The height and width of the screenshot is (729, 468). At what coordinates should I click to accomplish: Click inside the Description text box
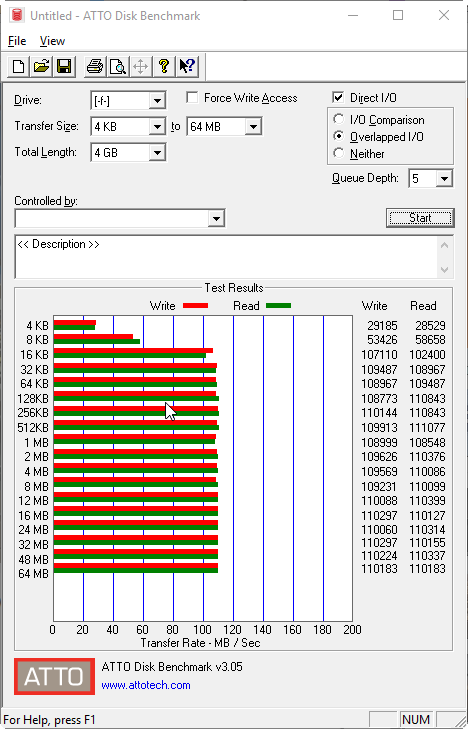tap(227, 257)
